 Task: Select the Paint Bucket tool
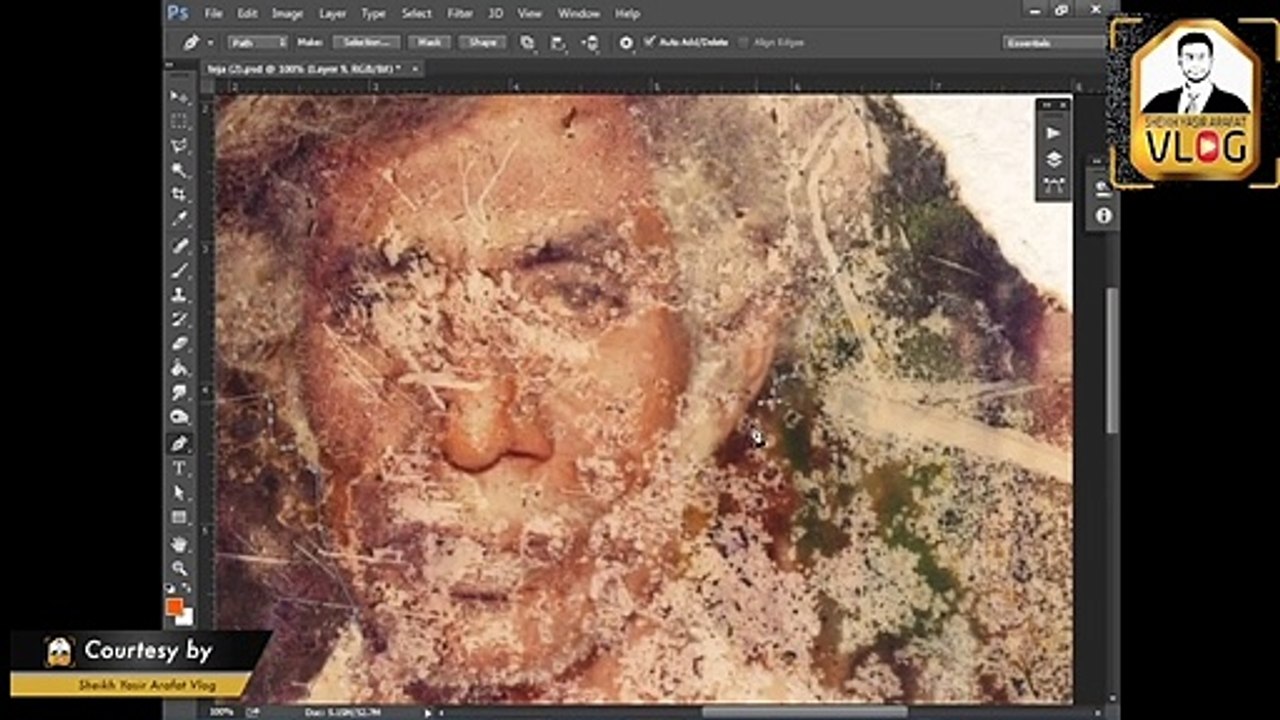tap(179, 368)
